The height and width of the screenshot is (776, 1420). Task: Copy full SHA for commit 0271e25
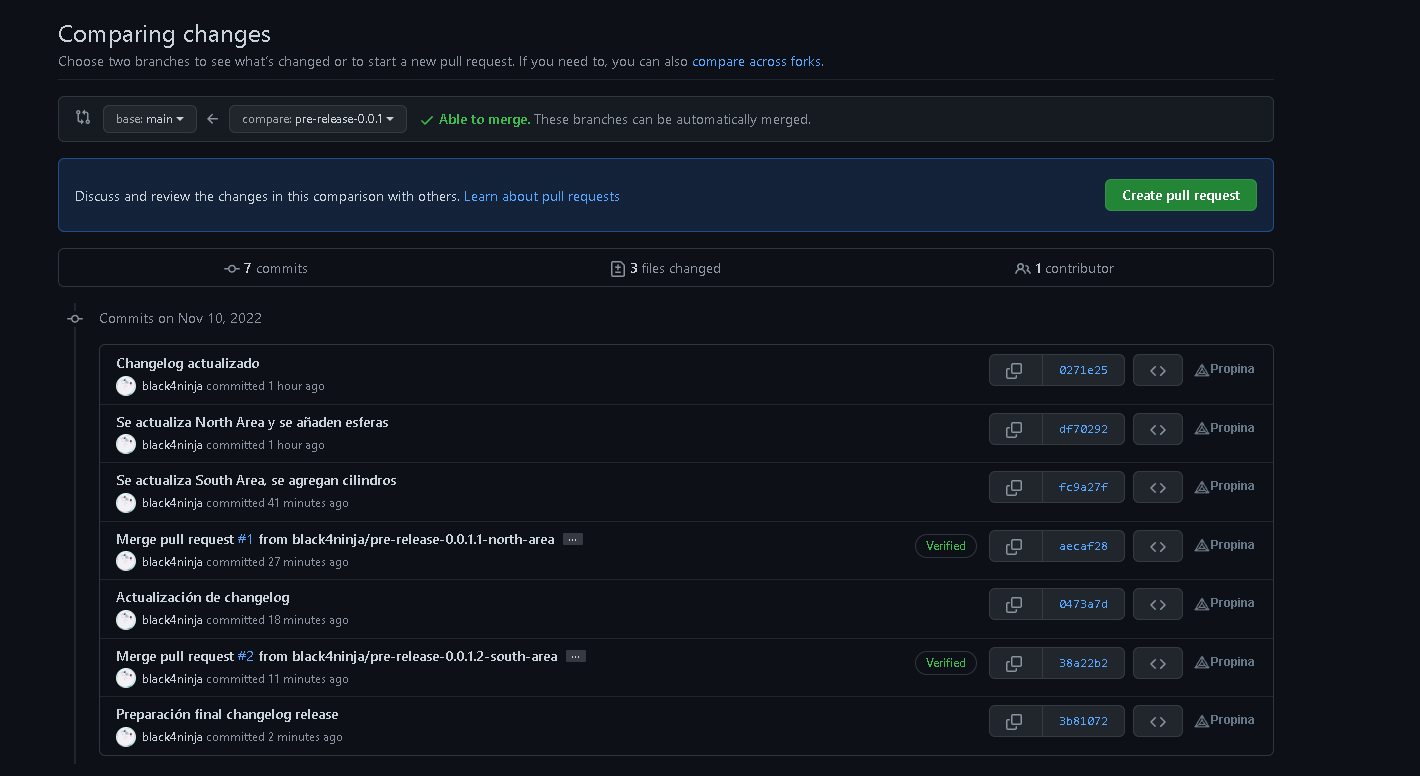(1014, 370)
